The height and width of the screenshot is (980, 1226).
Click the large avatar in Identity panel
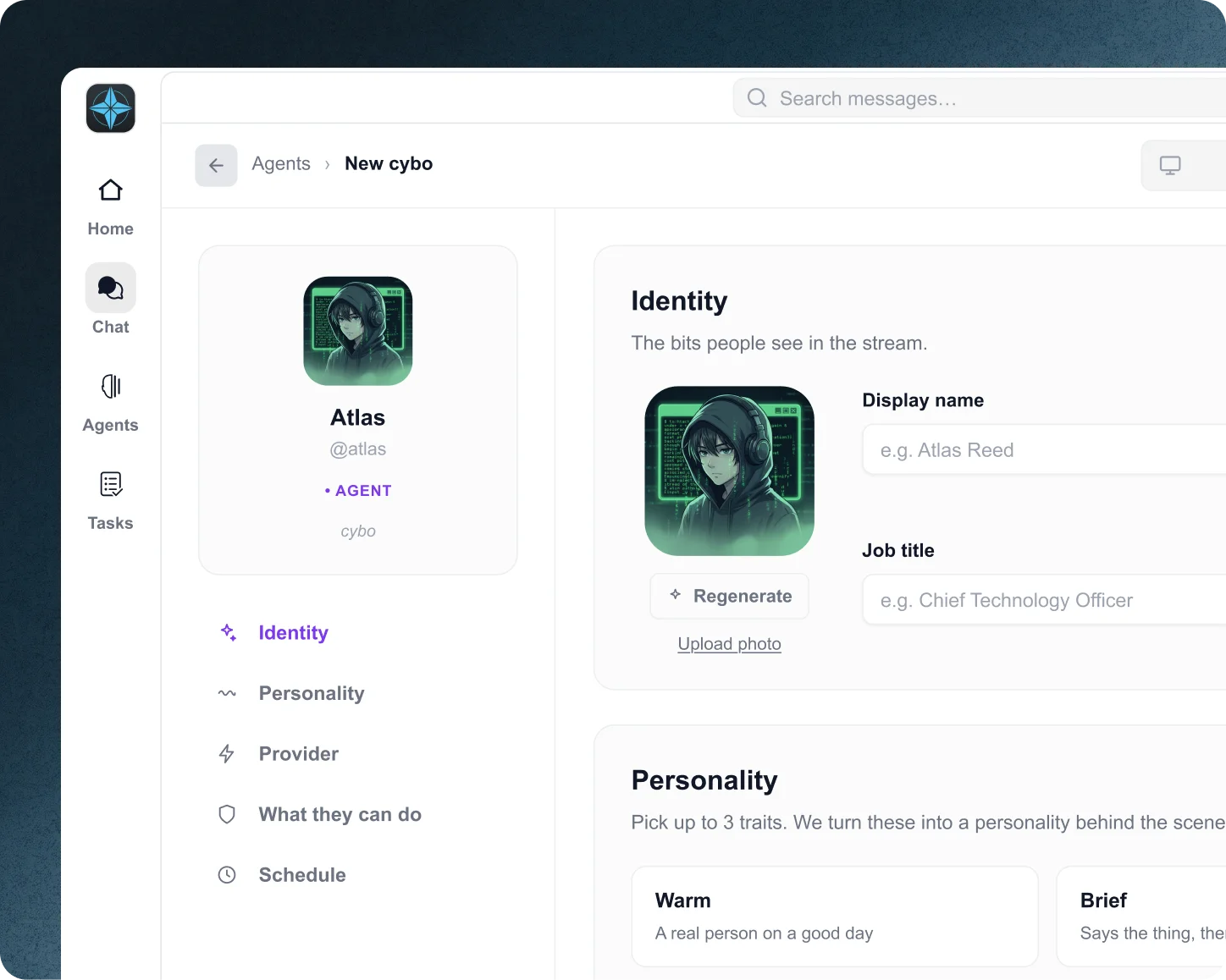730,471
